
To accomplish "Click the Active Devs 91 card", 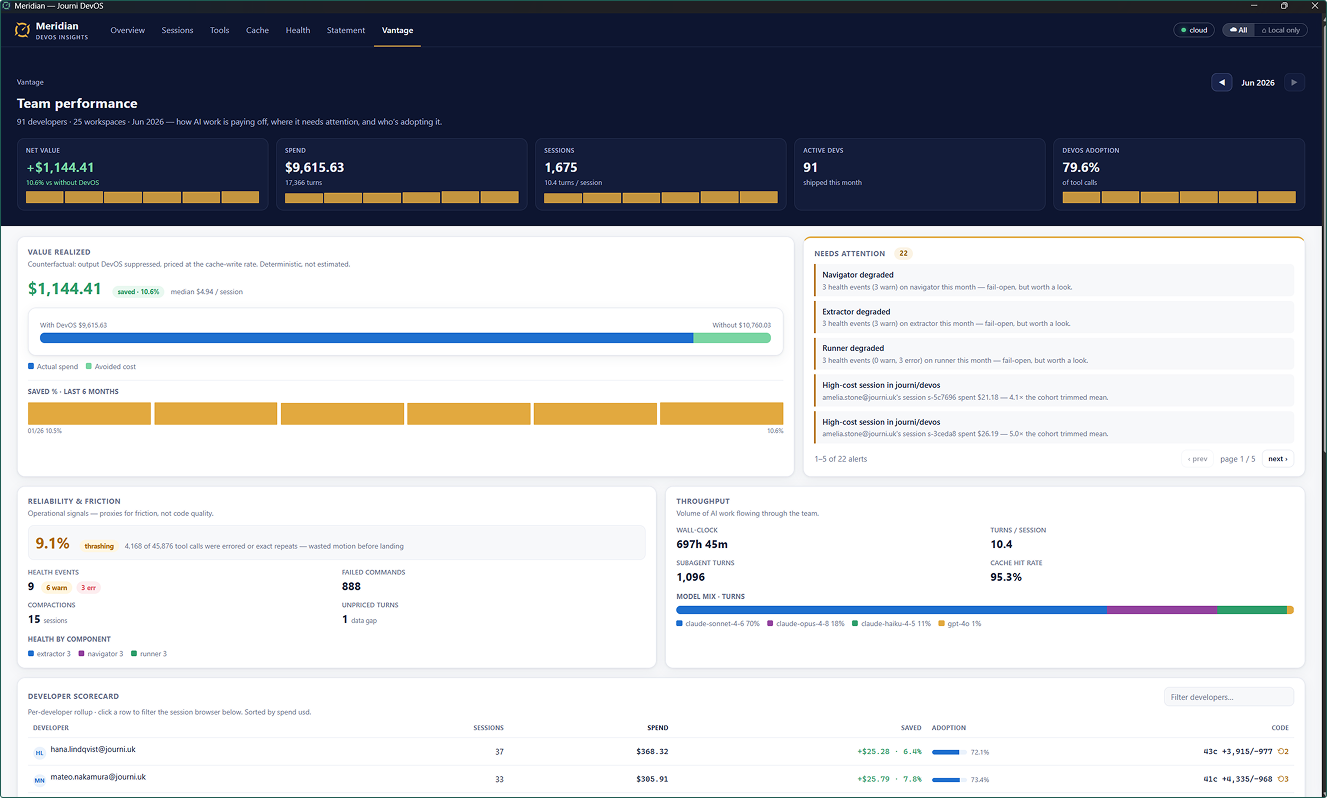I will click(x=920, y=174).
